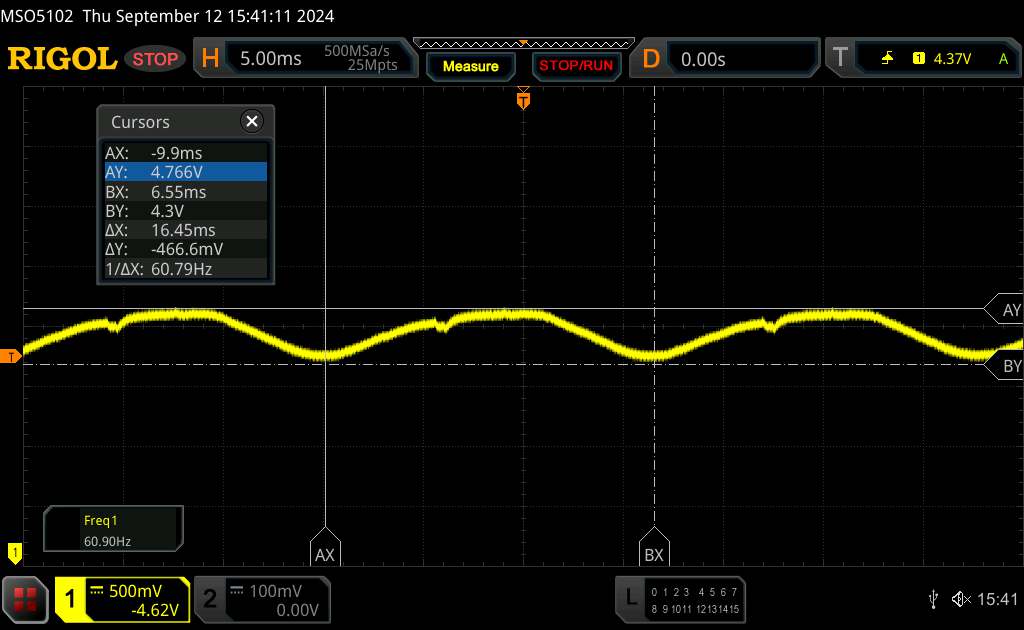The image size is (1024, 630).
Task: Click the USB device status icon
Action: click(x=932, y=599)
